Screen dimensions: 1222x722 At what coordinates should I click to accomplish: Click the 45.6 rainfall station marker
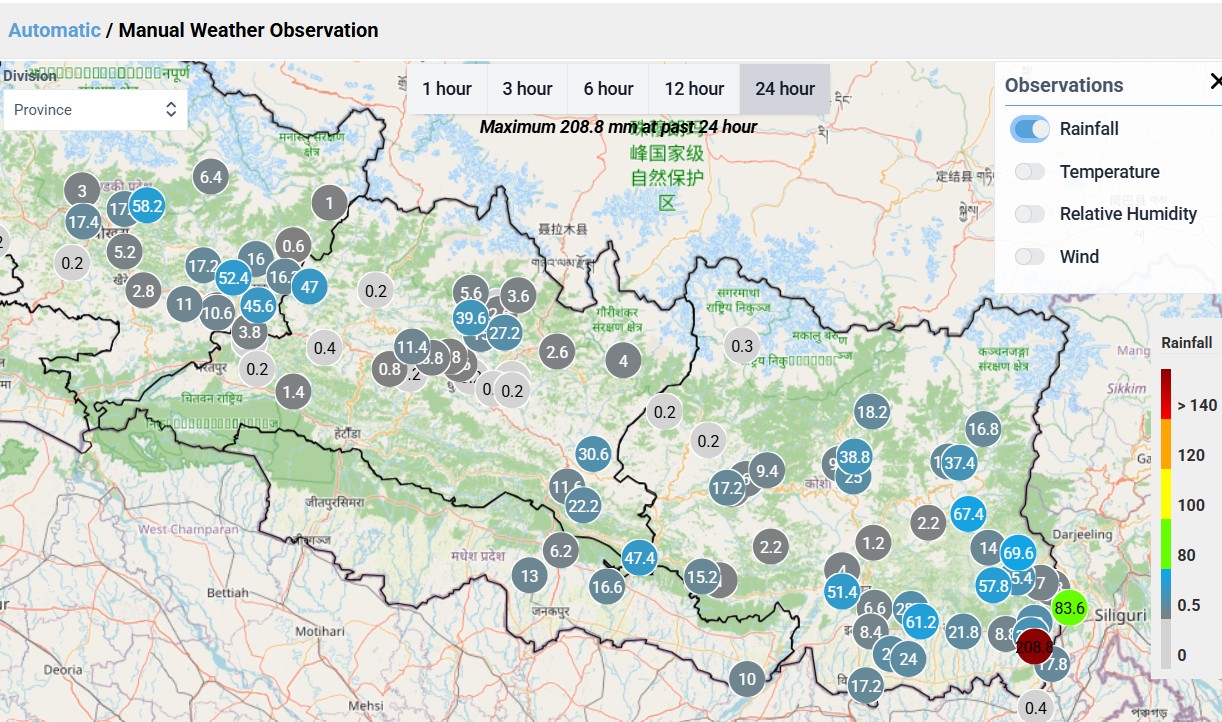click(258, 306)
